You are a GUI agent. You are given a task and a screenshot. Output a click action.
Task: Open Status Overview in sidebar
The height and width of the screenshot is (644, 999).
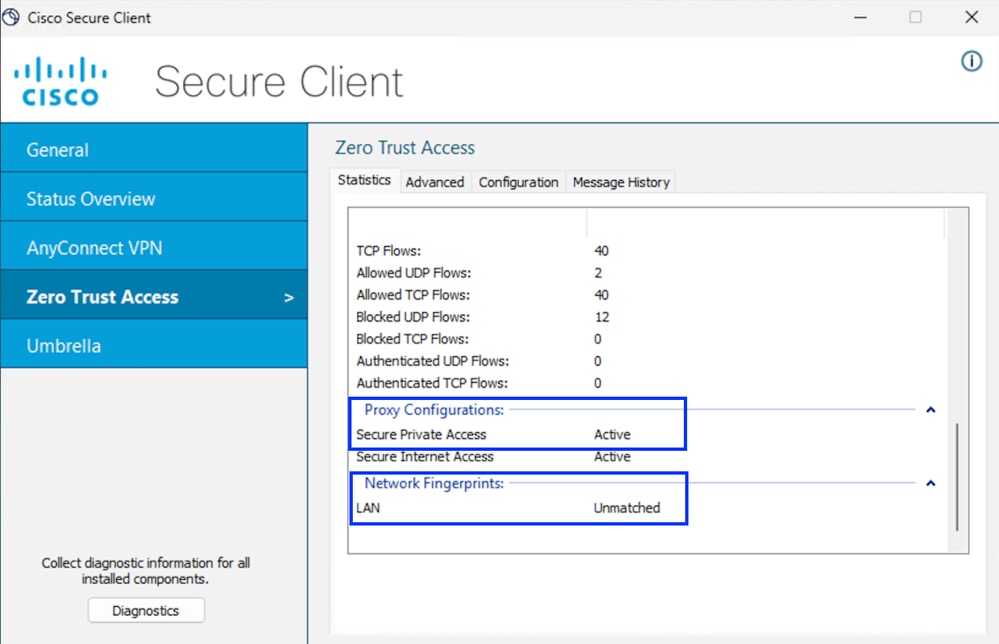[154, 197]
